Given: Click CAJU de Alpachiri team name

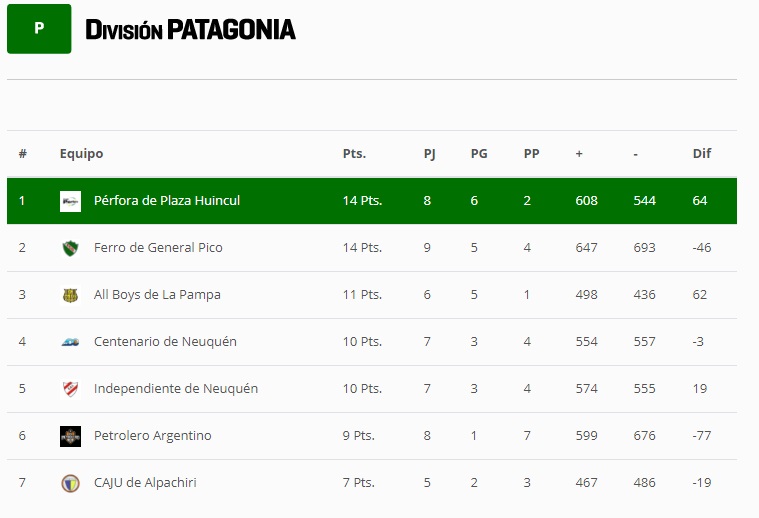Looking at the screenshot, I should tap(145, 483).
